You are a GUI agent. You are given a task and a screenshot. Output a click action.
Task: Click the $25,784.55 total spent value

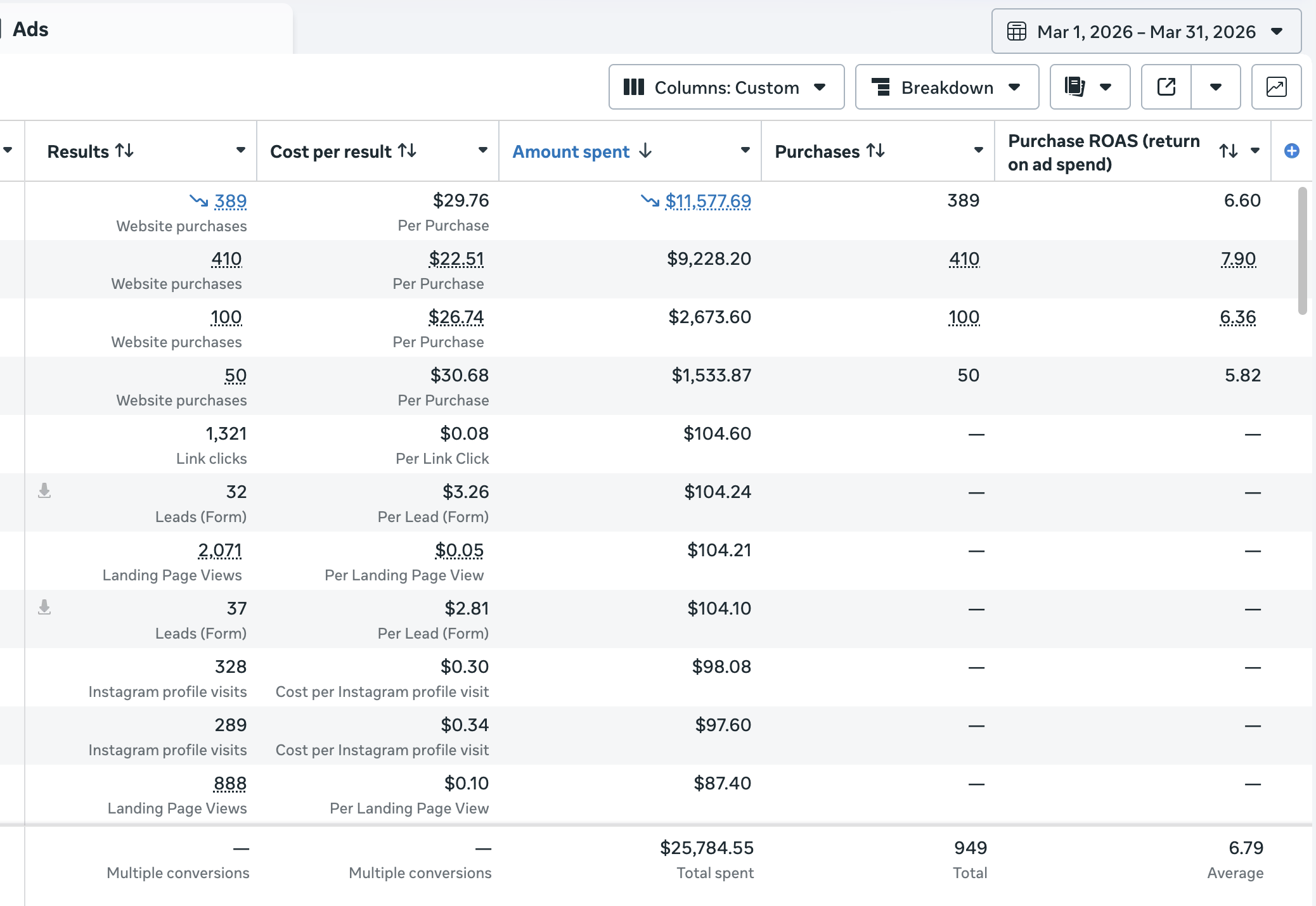point(707,848)
